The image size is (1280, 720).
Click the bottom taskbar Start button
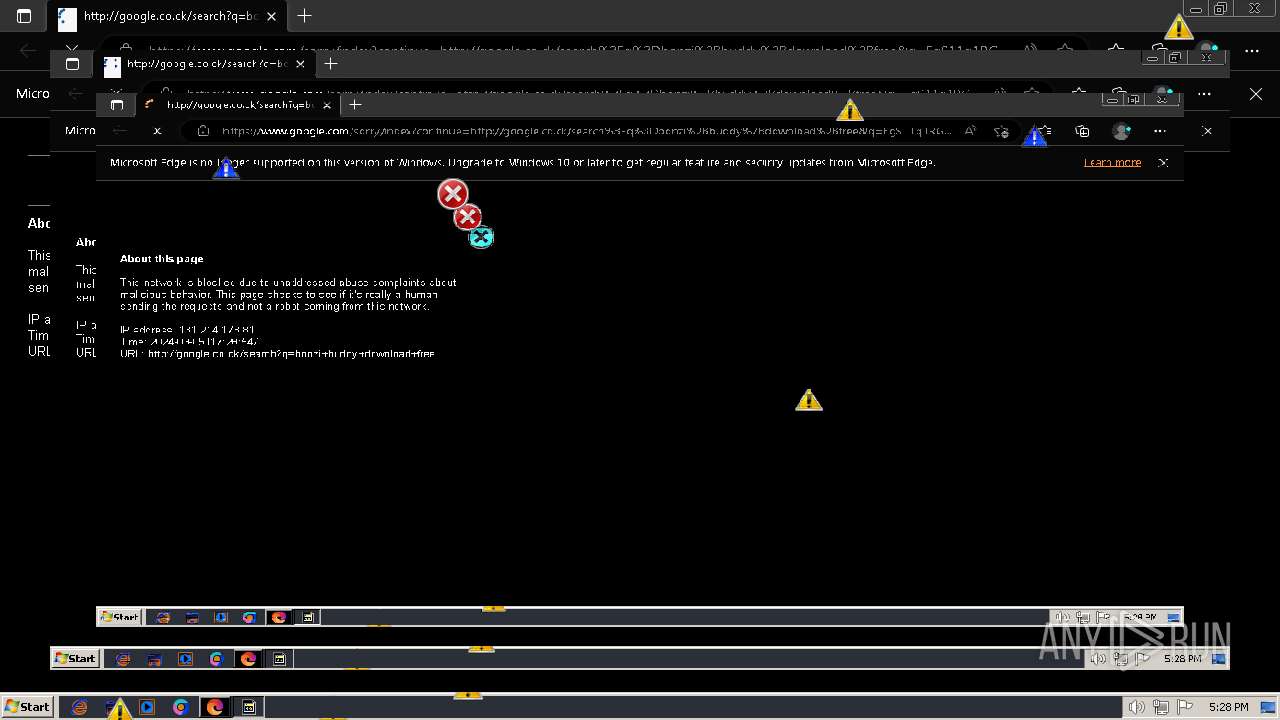27,706
